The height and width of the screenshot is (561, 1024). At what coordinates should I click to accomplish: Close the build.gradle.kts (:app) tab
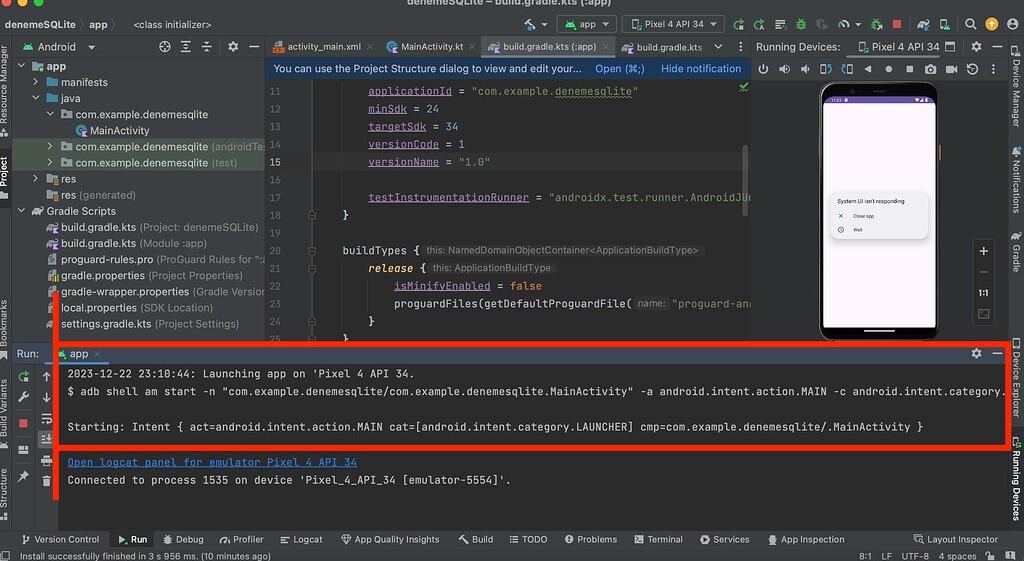(x=605, y=46)
